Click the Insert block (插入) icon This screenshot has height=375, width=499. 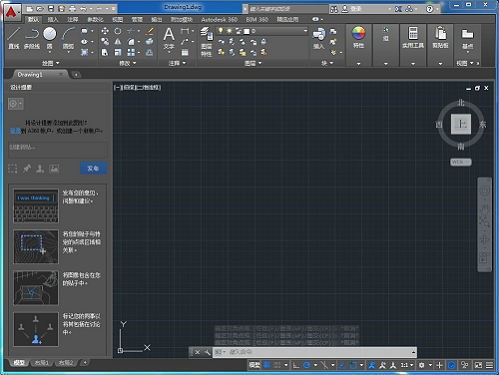pos(319,38)
